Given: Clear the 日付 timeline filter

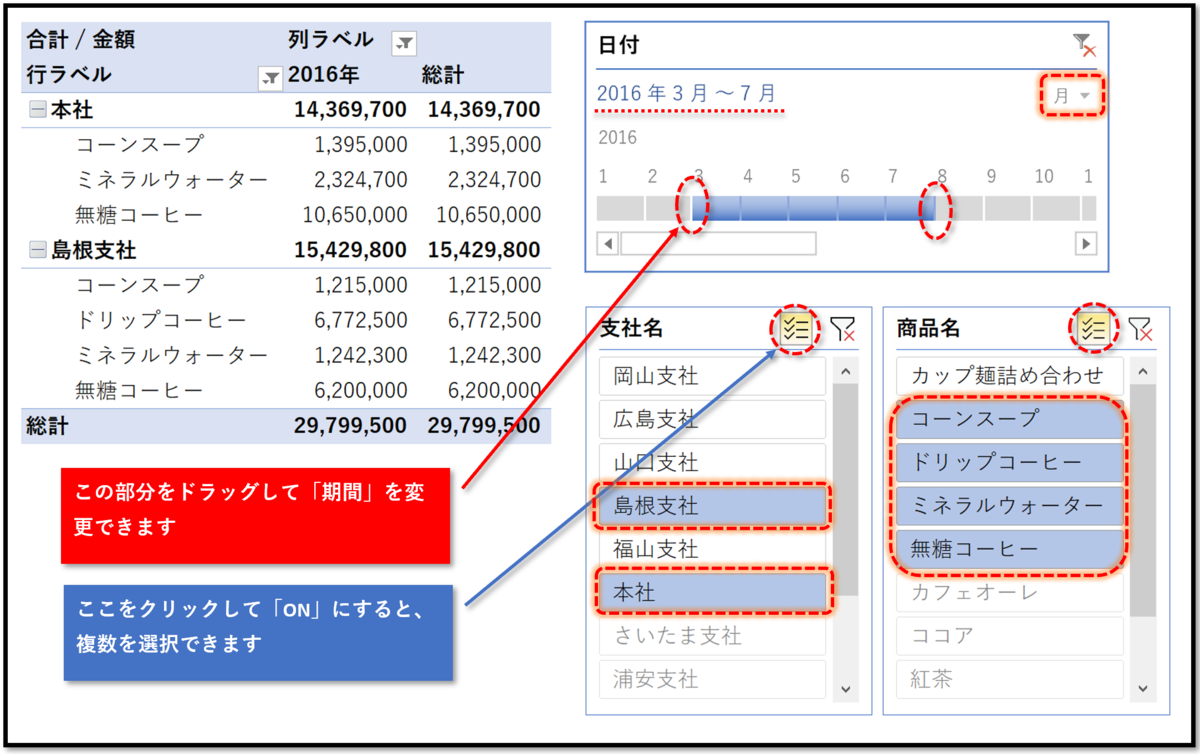Looking at the screenshot, I should tap(1082, 42).
